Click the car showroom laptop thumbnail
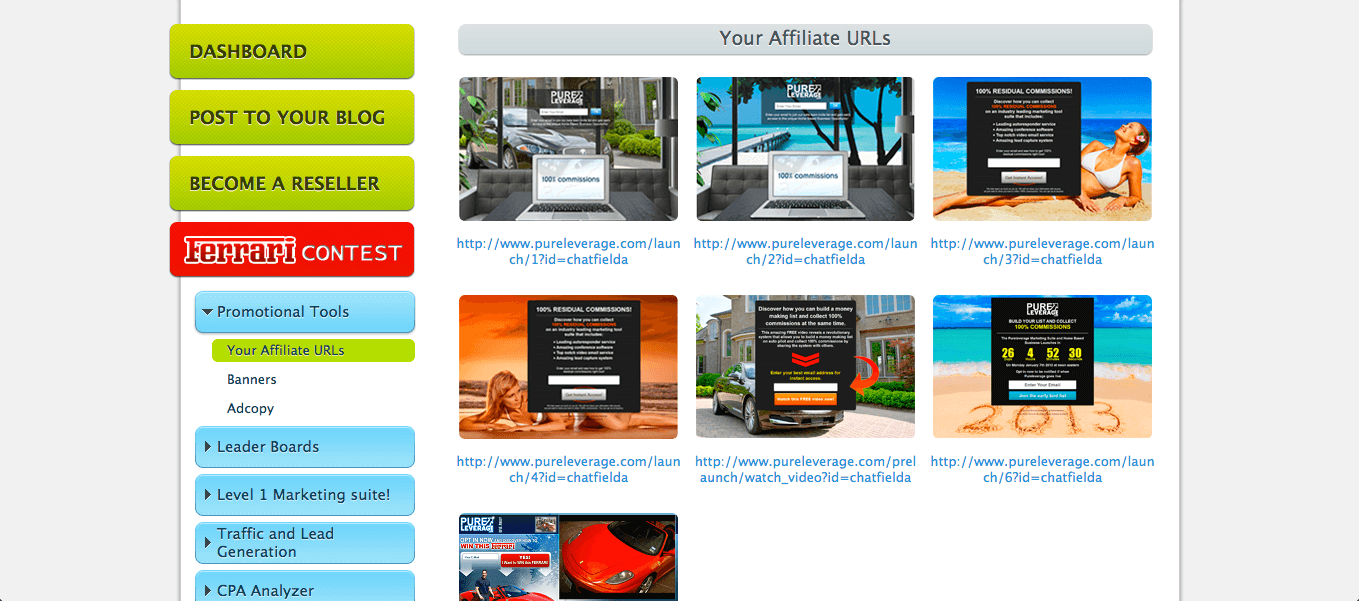 point(568,149)
